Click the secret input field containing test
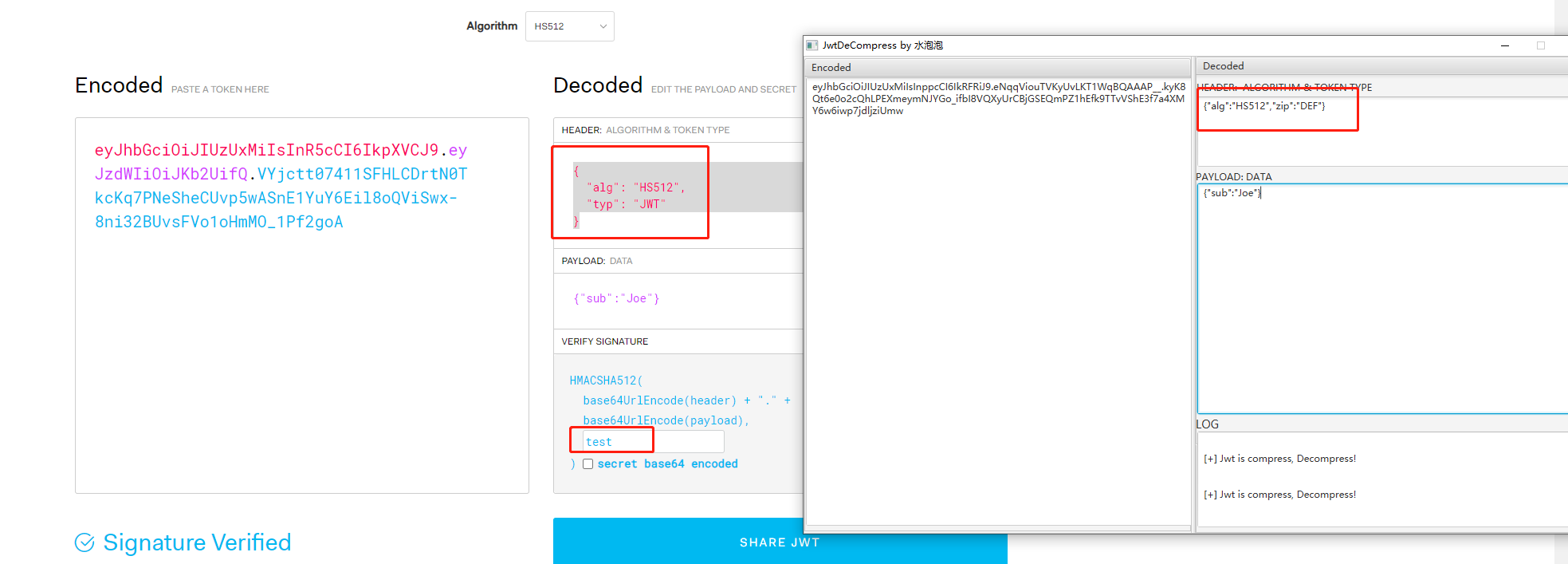 click(653, 442)
